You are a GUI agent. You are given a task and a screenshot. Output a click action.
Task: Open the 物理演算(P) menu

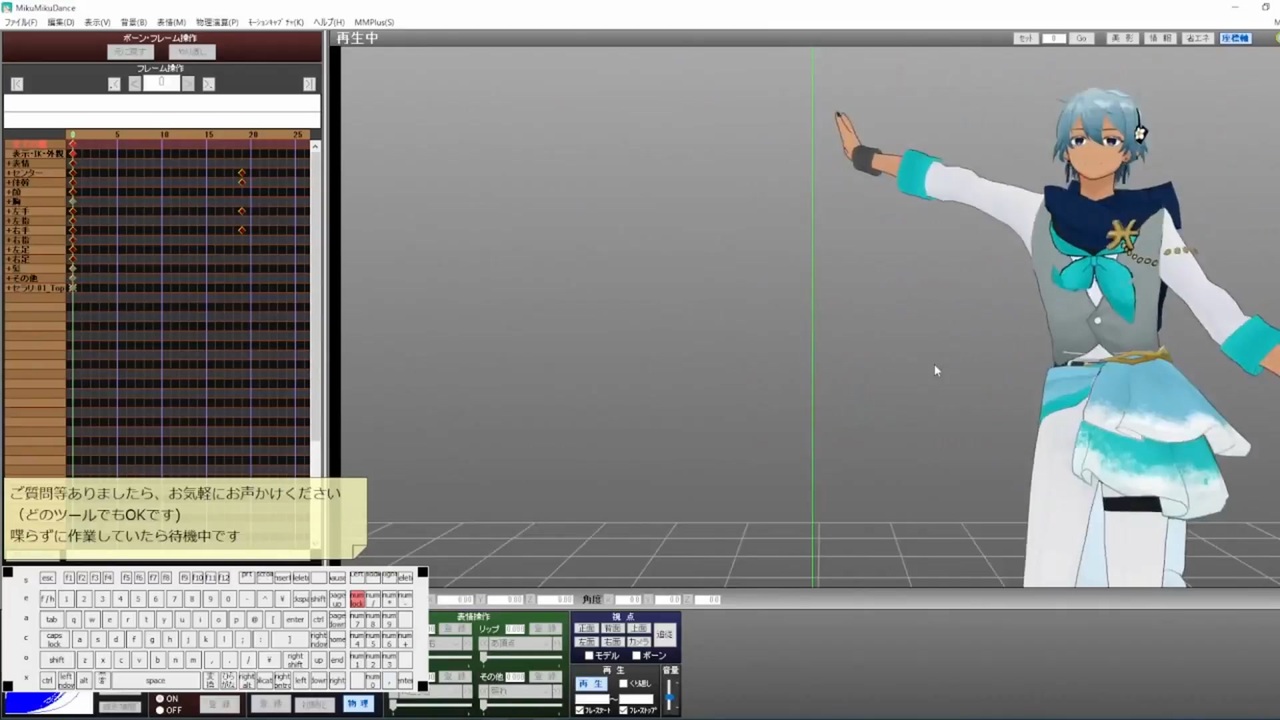point(217,22)
